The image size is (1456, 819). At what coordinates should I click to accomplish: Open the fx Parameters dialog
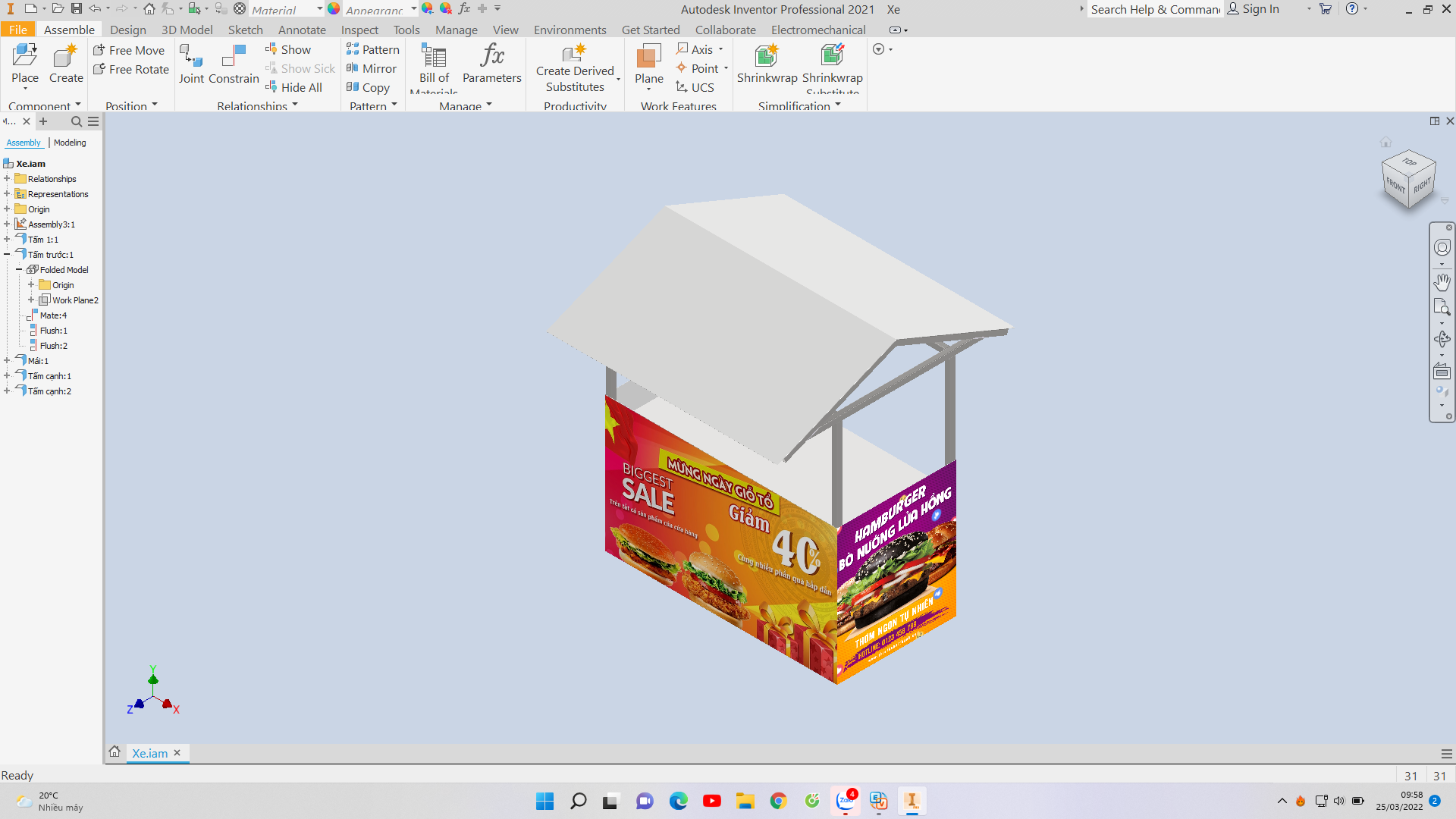pyautogui.click(x=492, y=64)
